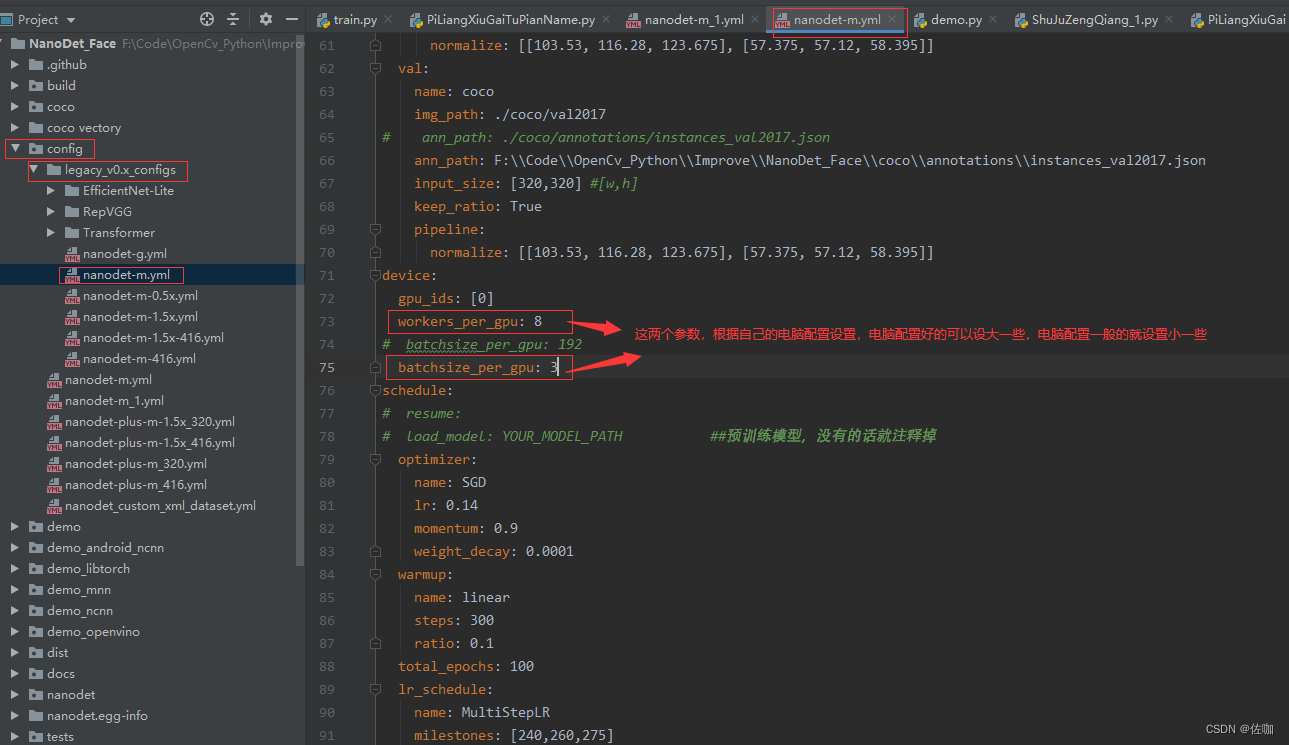Click the YML icon of nanodet-g.yml
The width and height of the screenshot is (1289, 745).
click(x=72, y=254)
